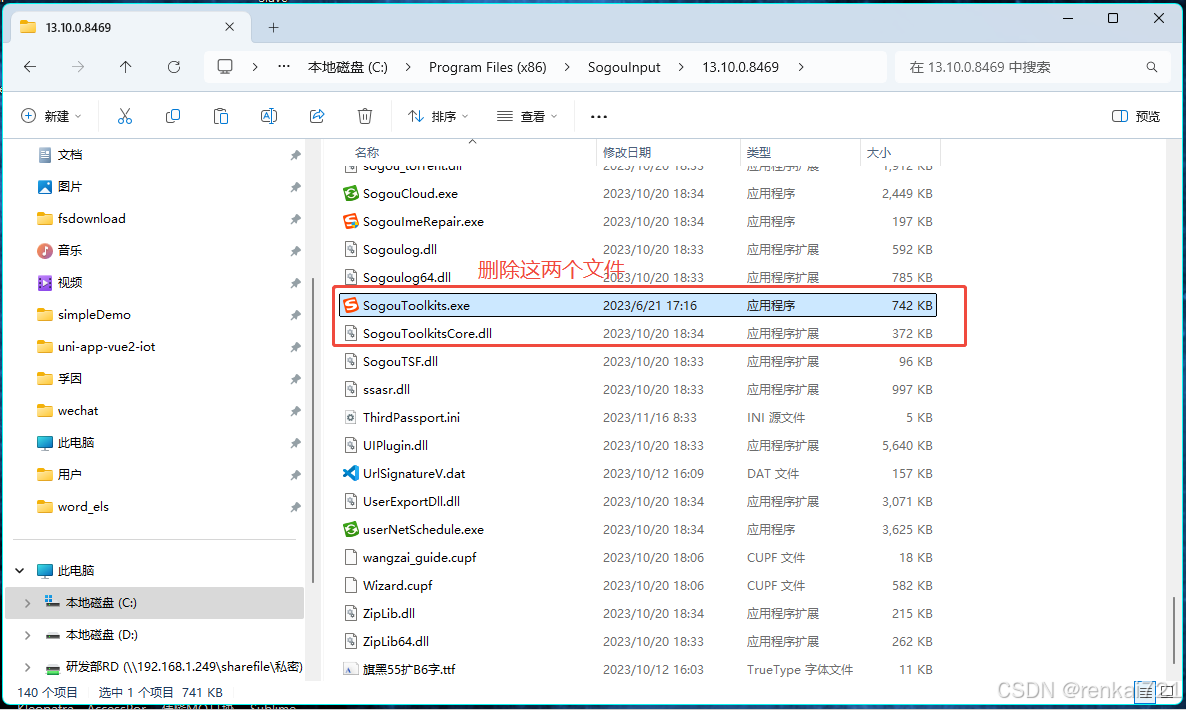Open uni-app-vue2-iot folder in sidebar
Image resolution: width=1186 pixels, height=710 pixels.
(106, 347)
